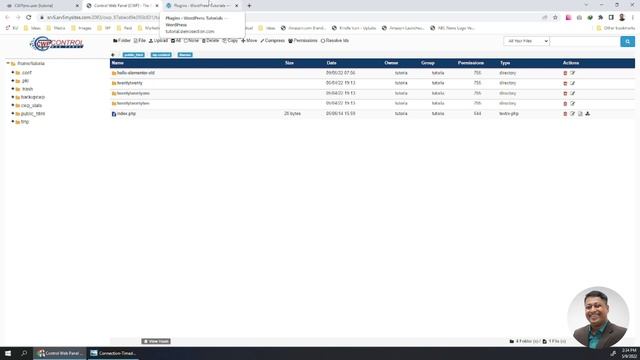Click trash icon for index.php row
The height and width of the screenshot is (360, 640).
565,114
